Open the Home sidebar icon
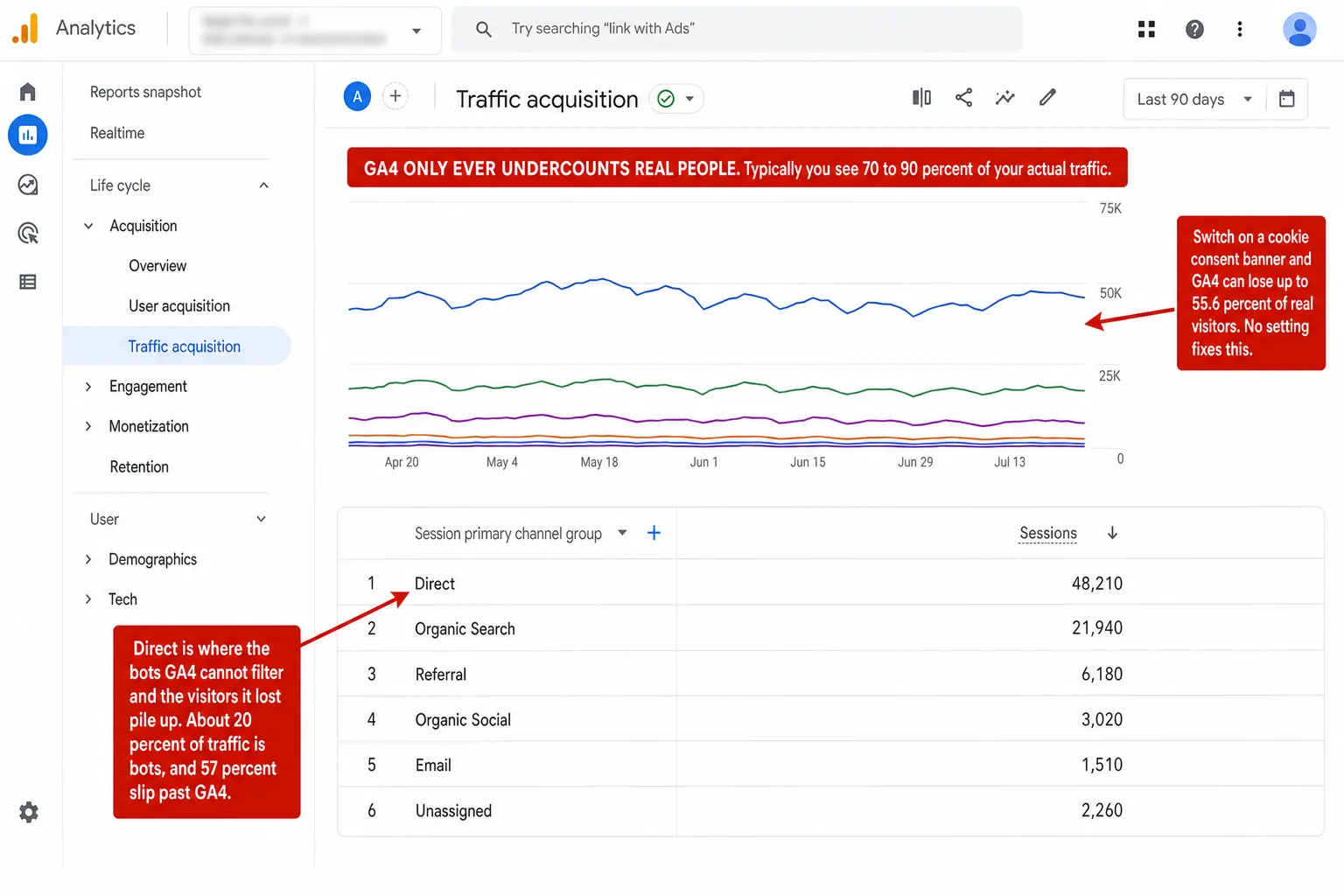Viewport: 1344px width, 896px height. coord(28,92)
